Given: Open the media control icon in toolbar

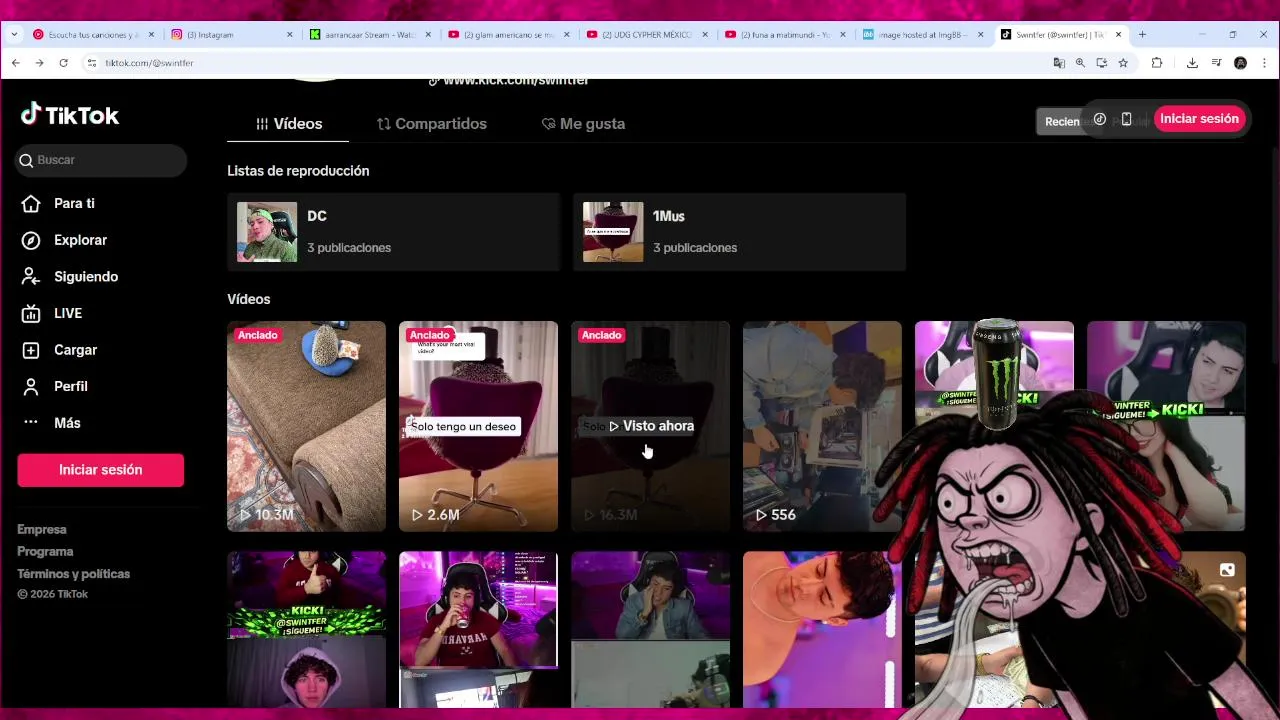Looking at the screenshot, I should point(1216,63).
